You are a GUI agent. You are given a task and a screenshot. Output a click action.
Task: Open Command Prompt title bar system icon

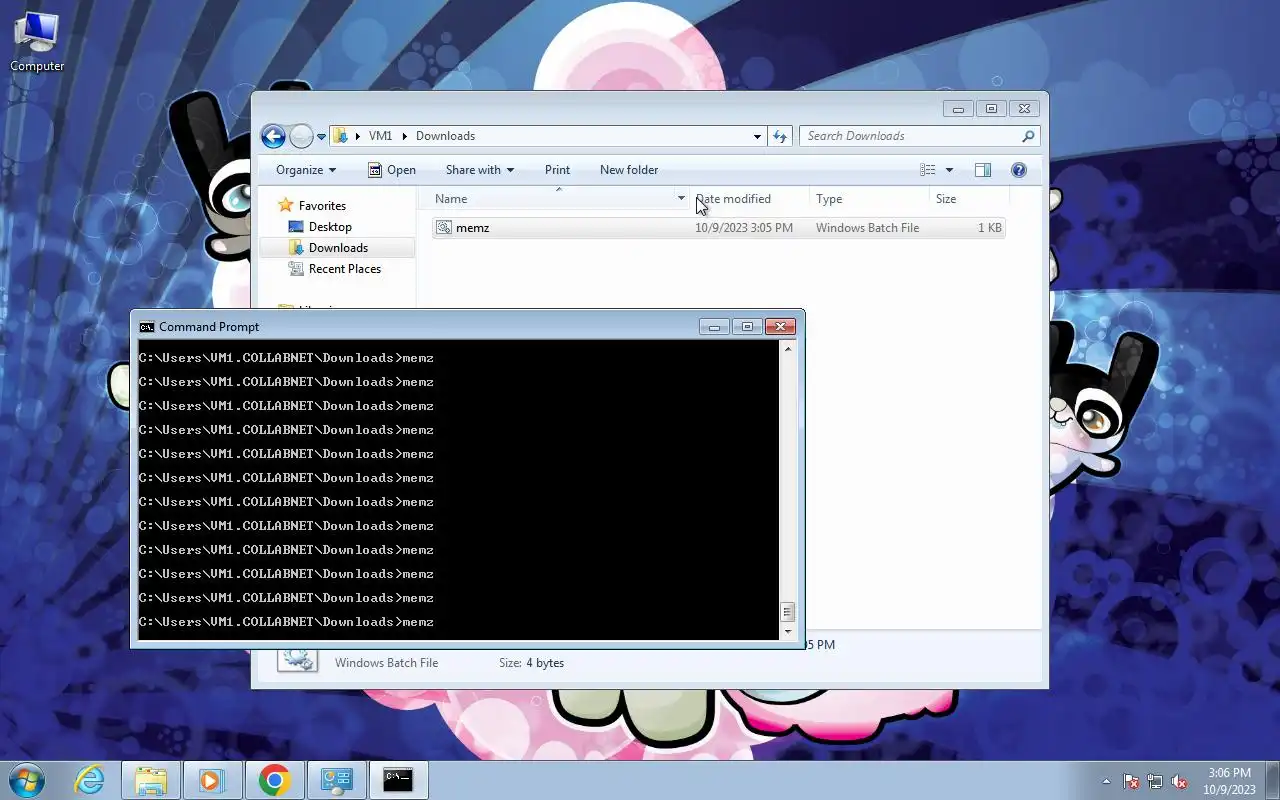click(147, 327)
